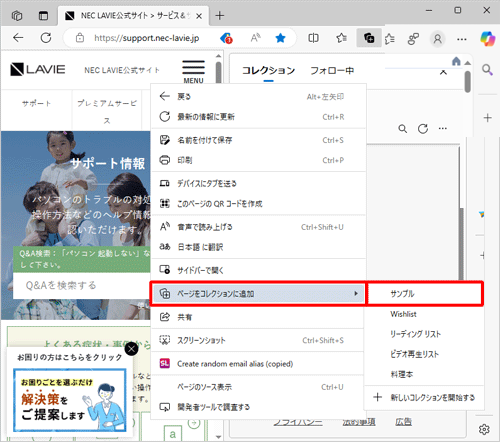Image resolution: width=500 pixels, height=442 pixels.
Task: Choose デバイスにタブを送る in the context menu
Action: 258,183
